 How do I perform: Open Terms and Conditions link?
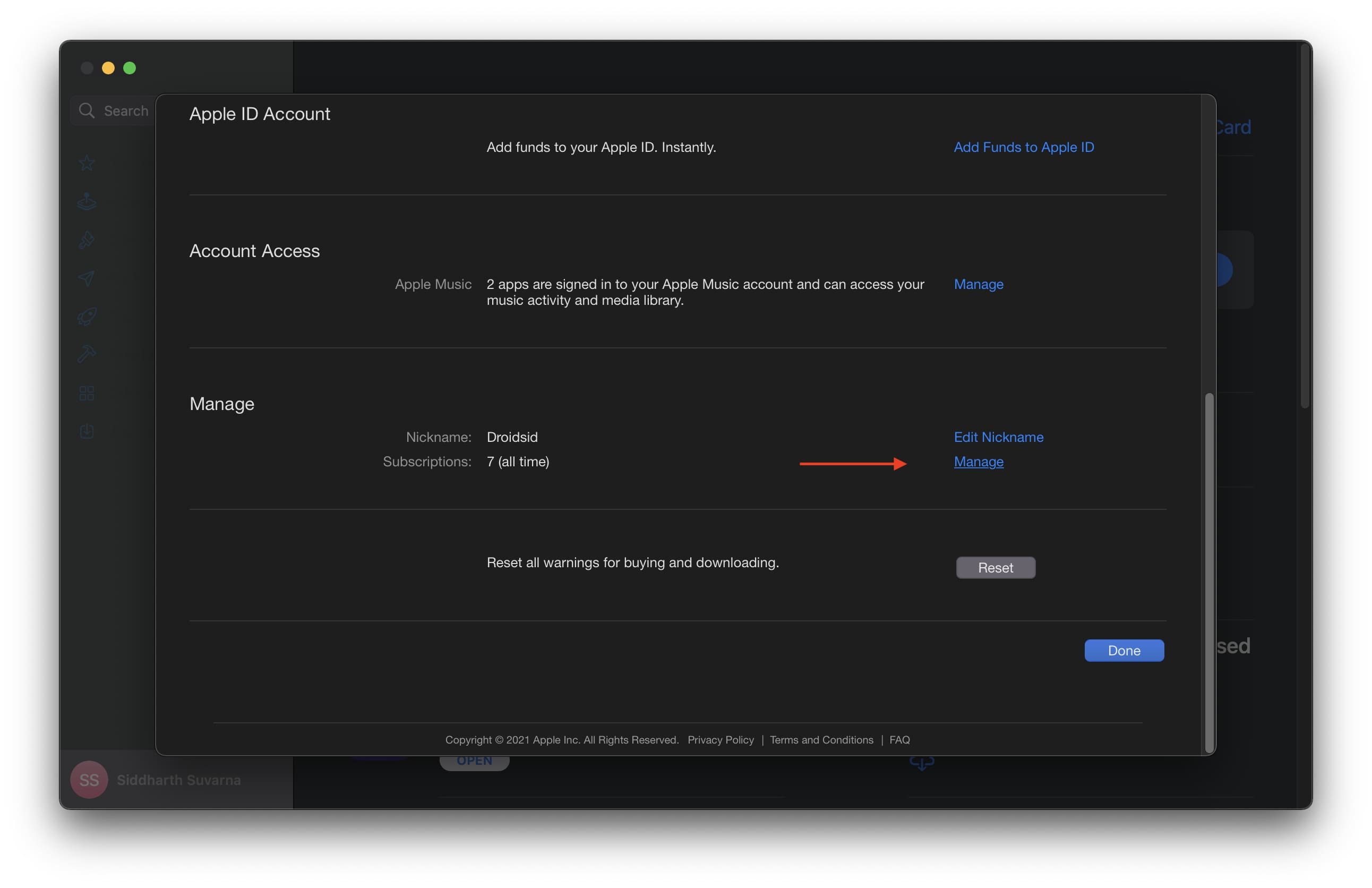[x=821, y=740]
